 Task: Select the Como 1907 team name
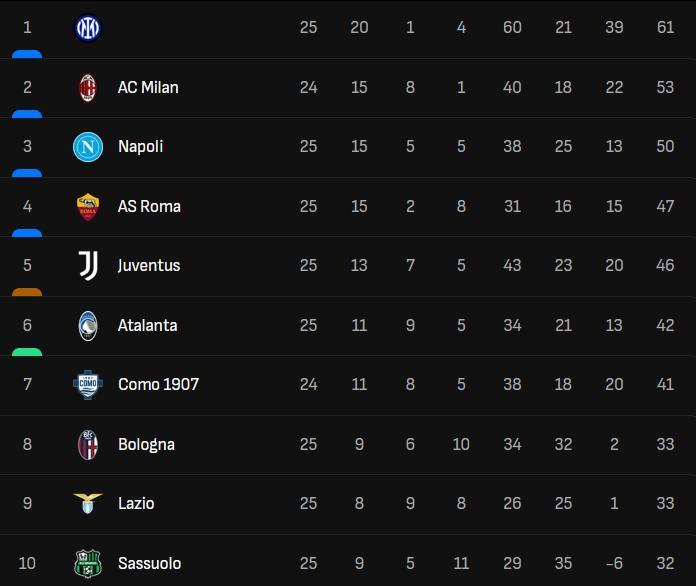(158, 384)
